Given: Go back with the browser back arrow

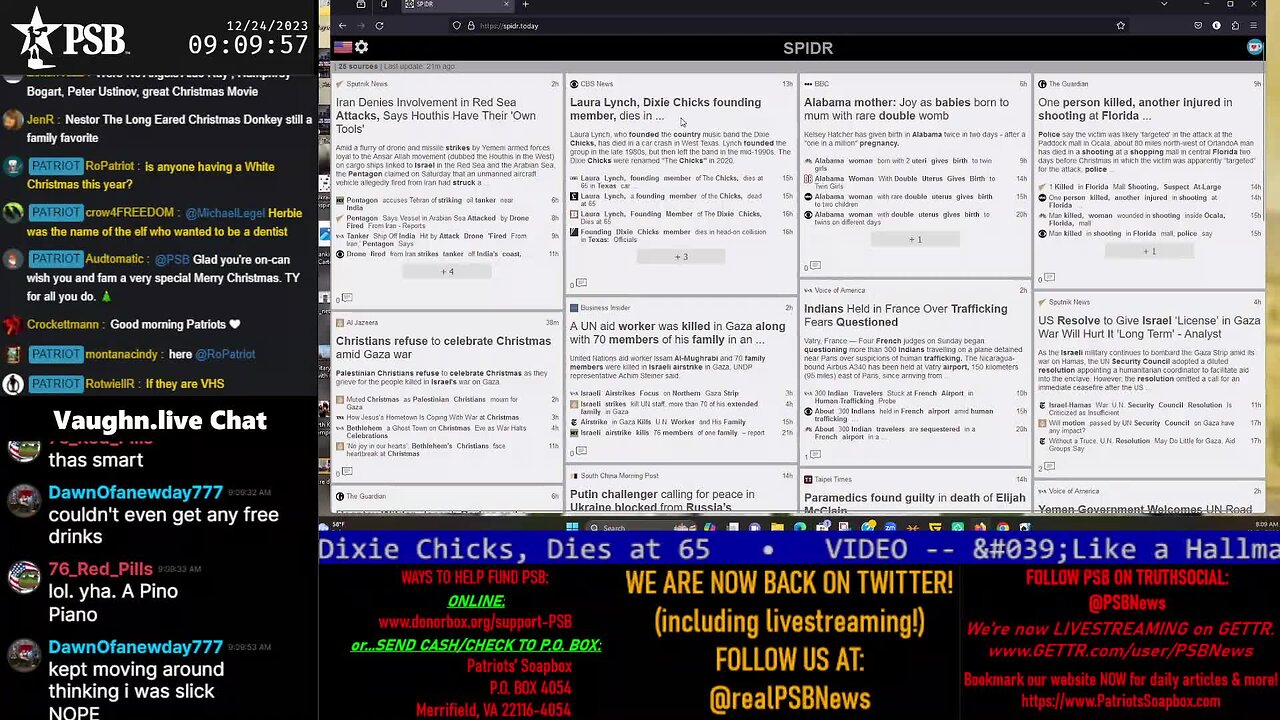Looking at the screenshot, I should (x=342, y=26).
